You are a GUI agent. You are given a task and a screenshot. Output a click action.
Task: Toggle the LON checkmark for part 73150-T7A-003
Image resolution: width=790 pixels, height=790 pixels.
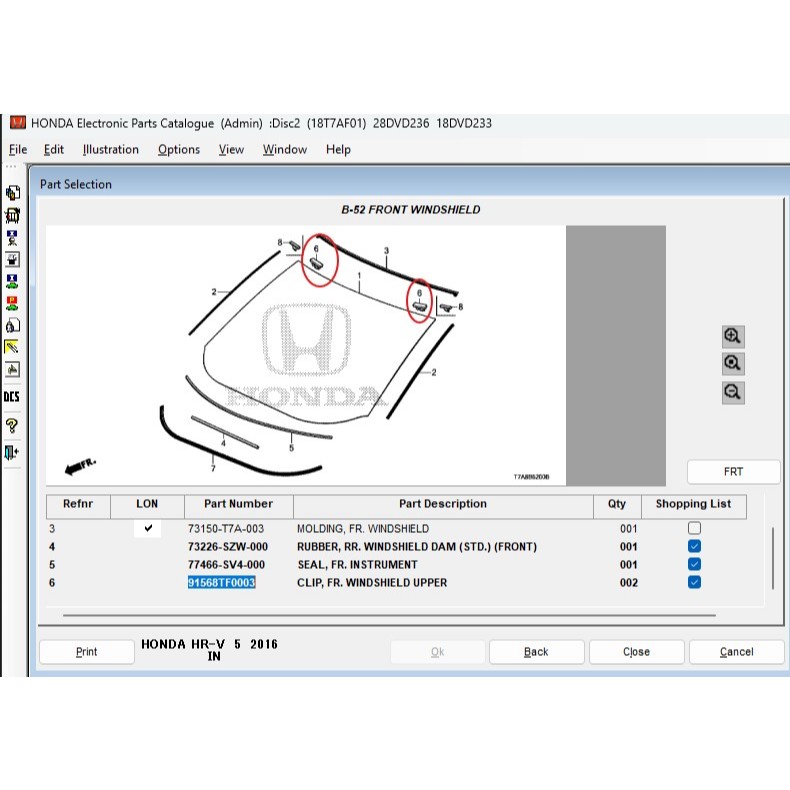coord(148,528)
